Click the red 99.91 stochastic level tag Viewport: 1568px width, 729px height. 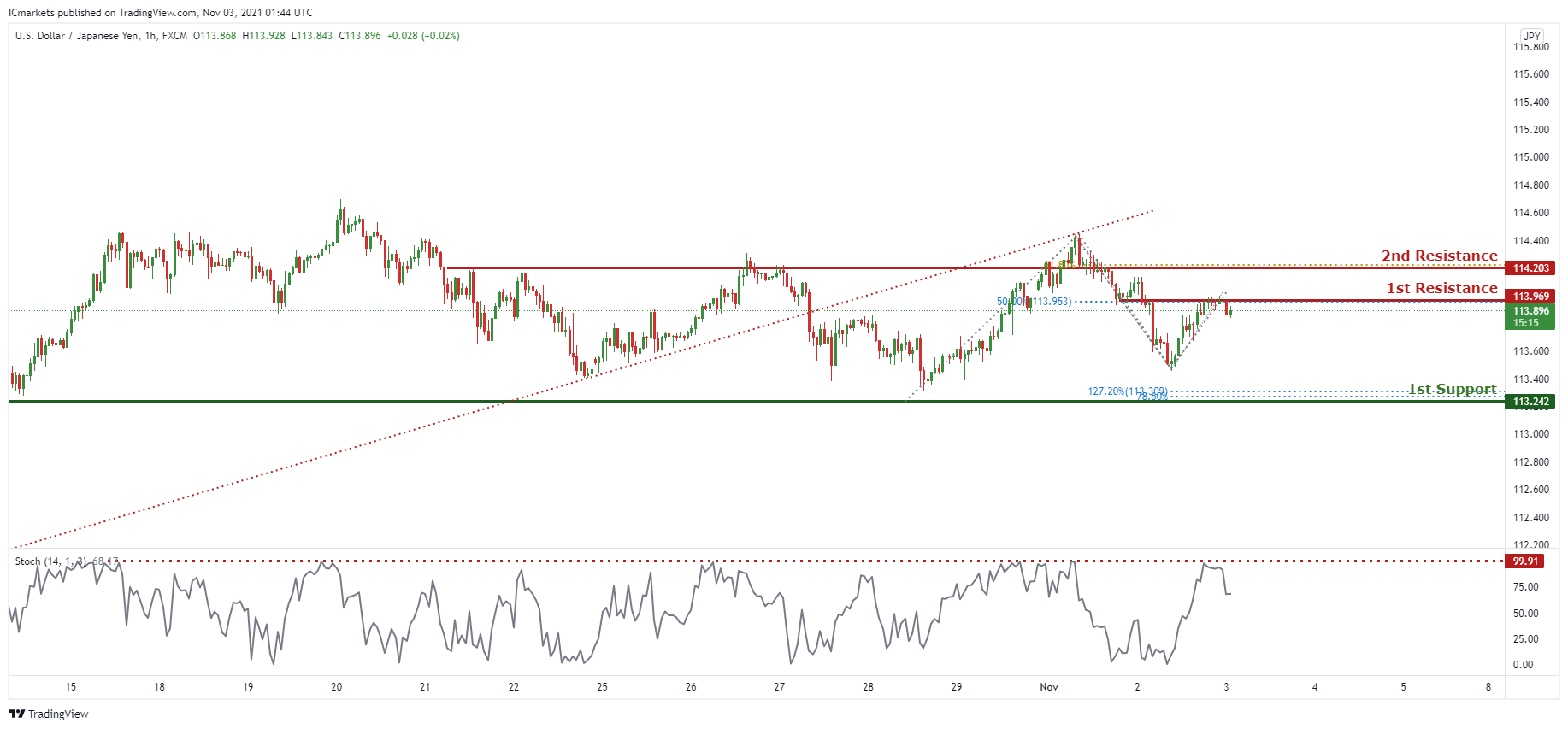click(1524, 561)
